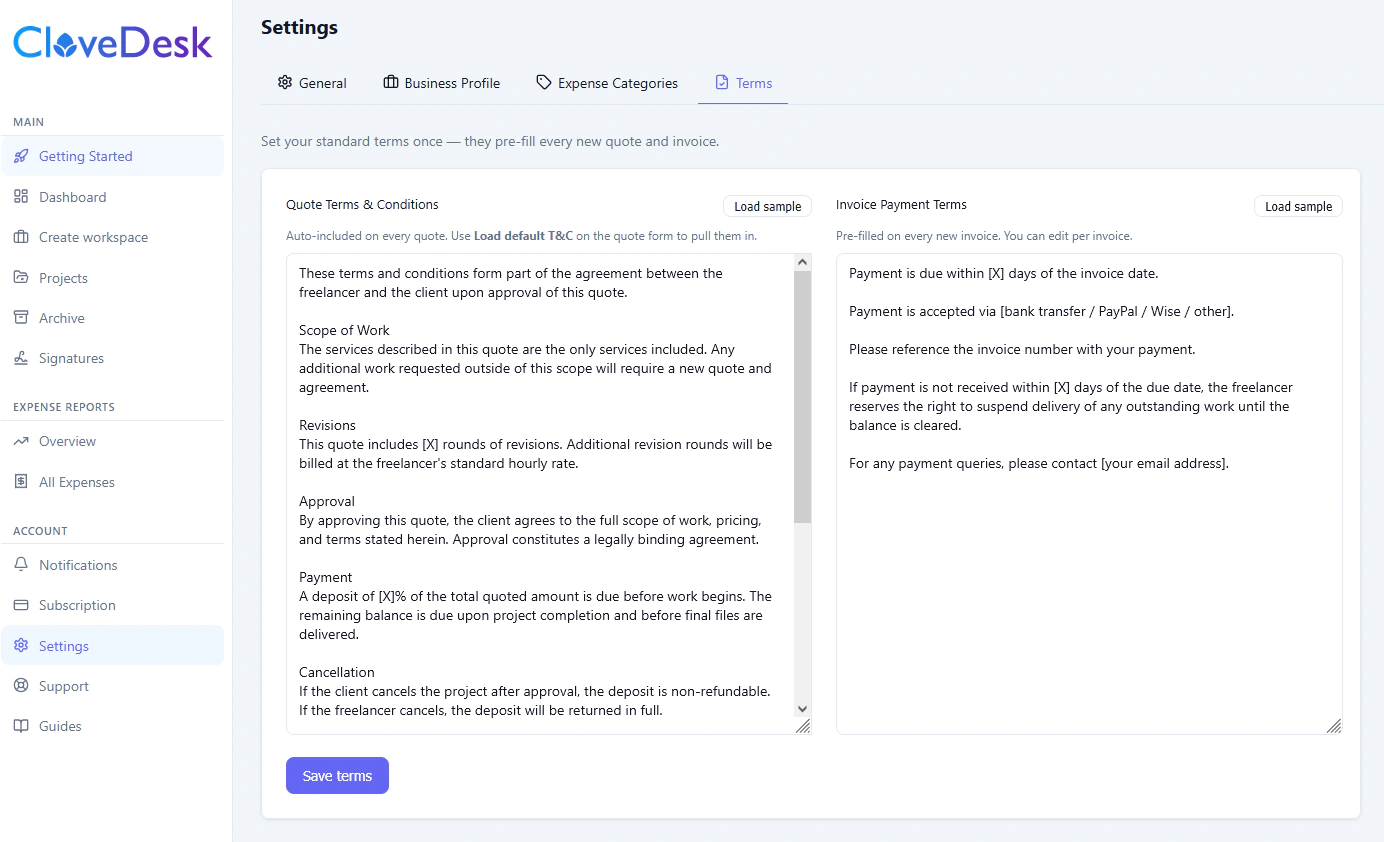Open the General settings tab

[312, 83]
